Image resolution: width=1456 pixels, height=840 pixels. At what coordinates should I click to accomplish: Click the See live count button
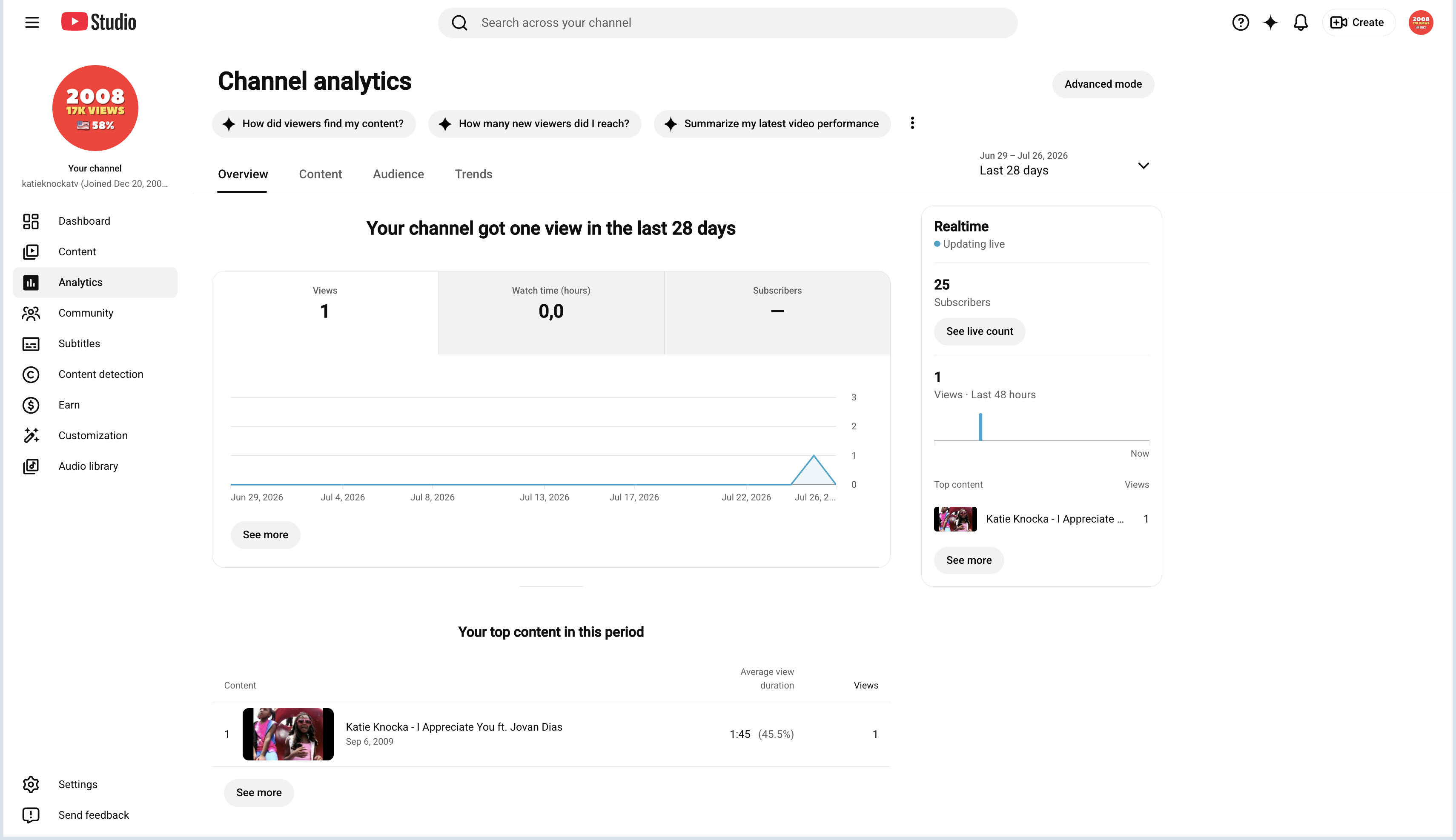tap(979, 332)
